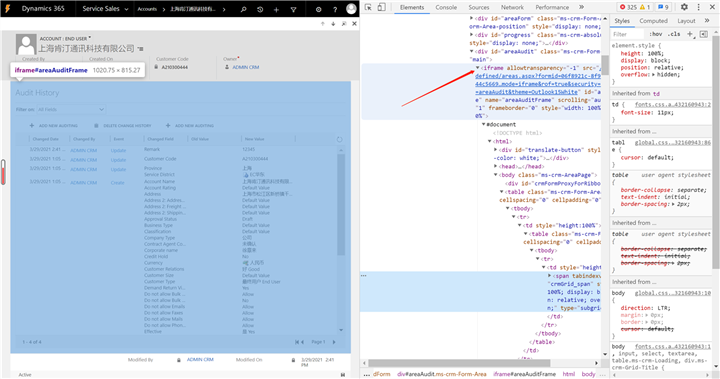This screenshot has width=720, height=379.
Task: Open Dynamics 365 settings gear
Action: point(318,9)
